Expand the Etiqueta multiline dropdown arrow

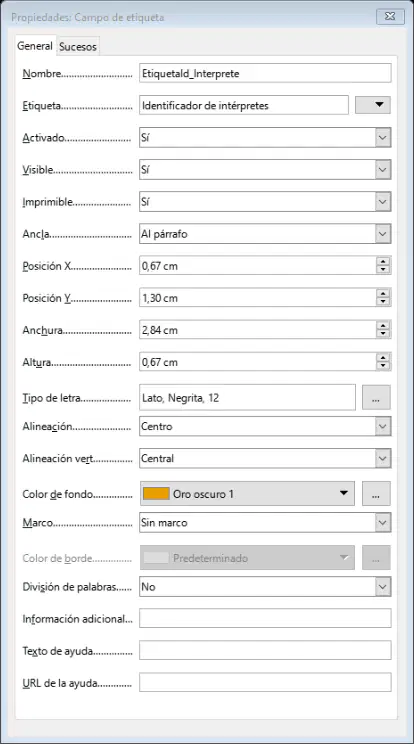(373, 105)
